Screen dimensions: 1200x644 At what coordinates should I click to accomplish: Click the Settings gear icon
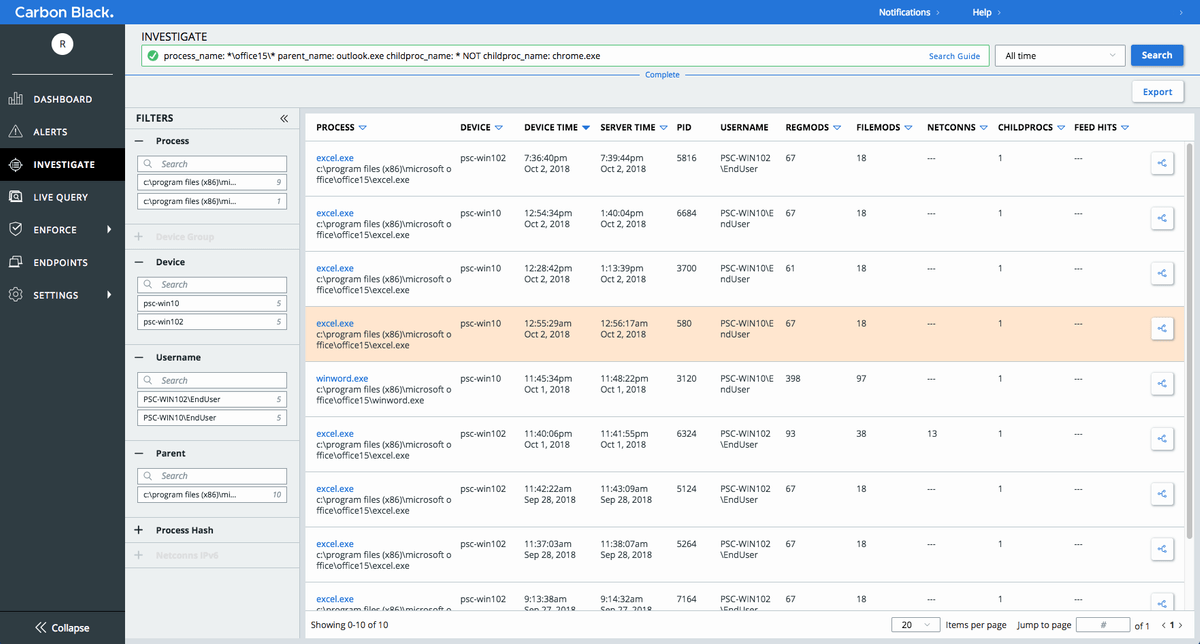pyautogui.click(x=15, y=295)
